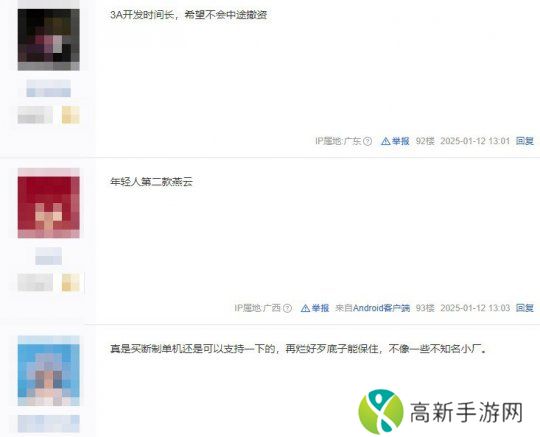Click the yellow level badge under first user
The width and height of the screenshot is (540, 437).
click(71, 115)
